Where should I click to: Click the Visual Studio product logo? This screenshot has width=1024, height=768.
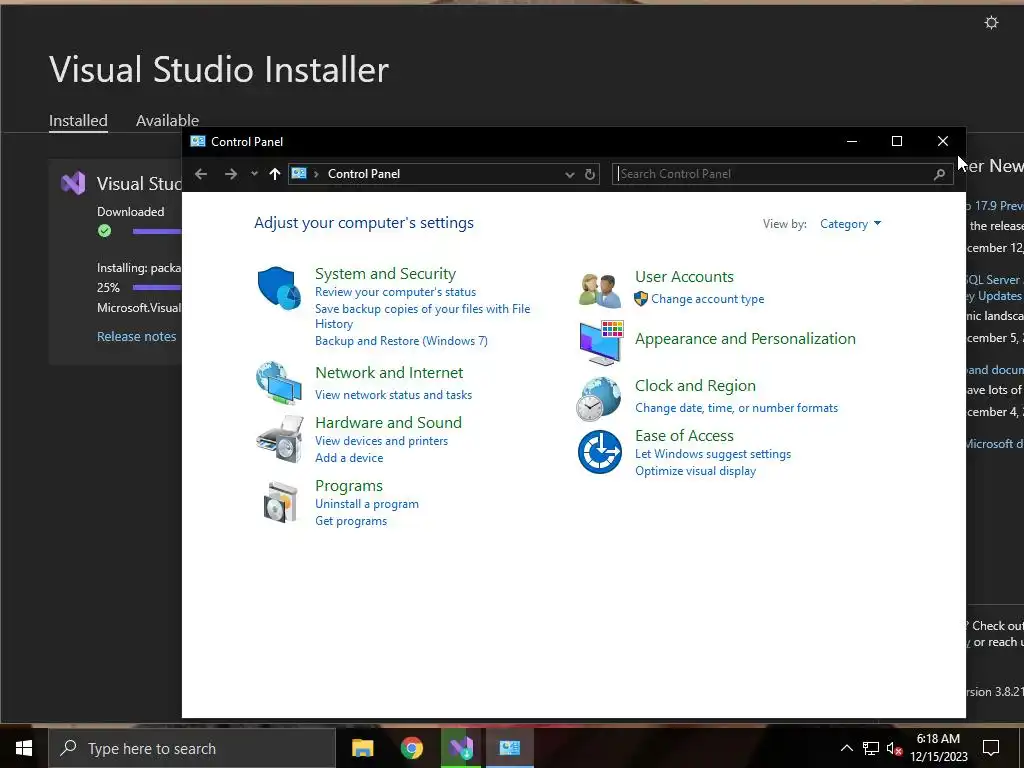click(72, 184)
